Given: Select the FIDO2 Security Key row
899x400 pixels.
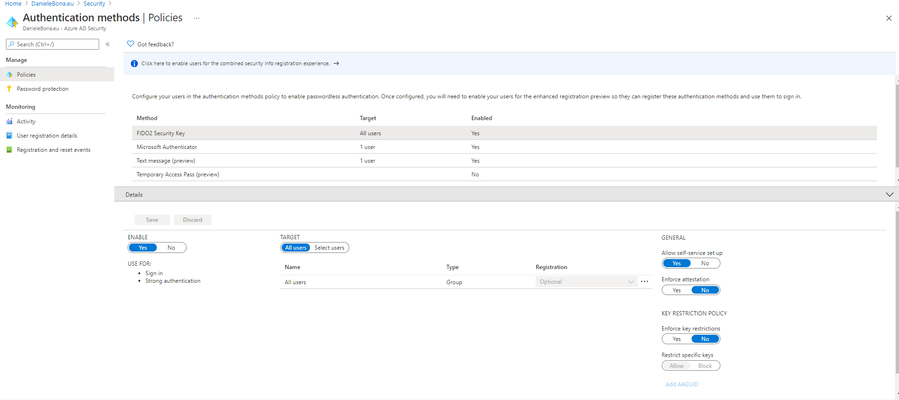Looking at the screenshot, I should point(504,133).
